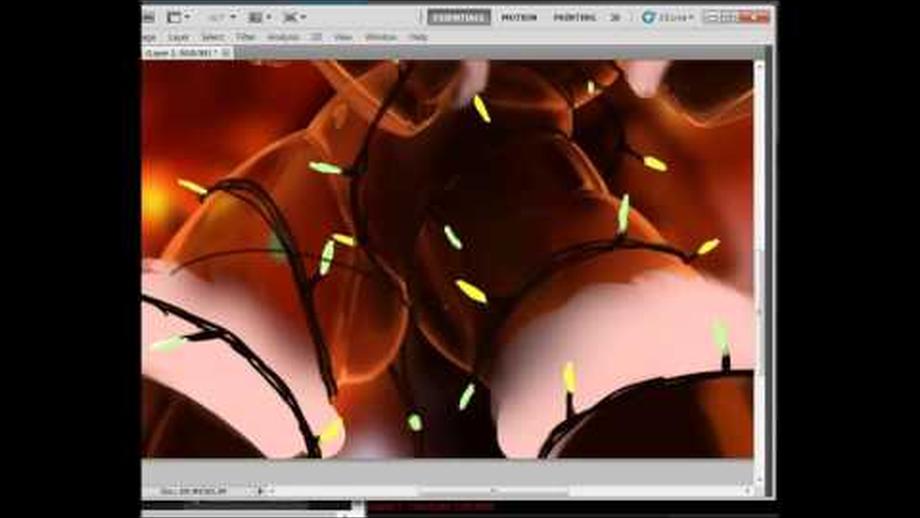Select the Essentials workspace button
This screenshot has height=518, width=920.
pyautogui.click(x=459, y=18)
